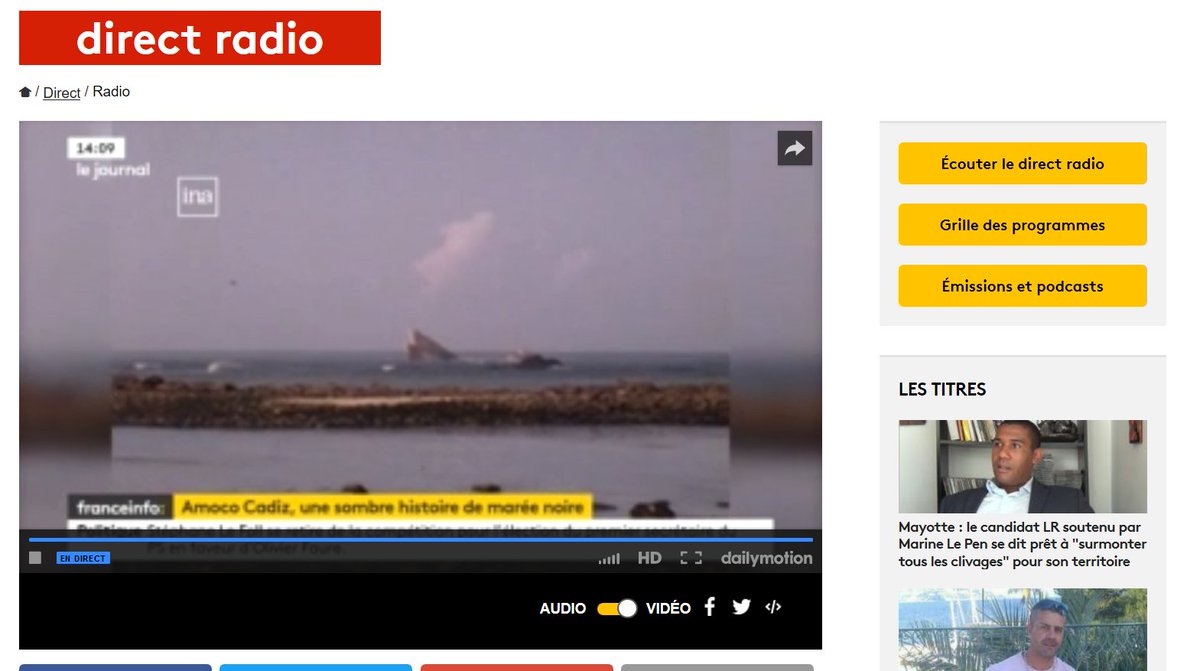Click the VIDÉO label by the switch
1200x671 pixels.
pyautogui.click(x=668, y=608)
